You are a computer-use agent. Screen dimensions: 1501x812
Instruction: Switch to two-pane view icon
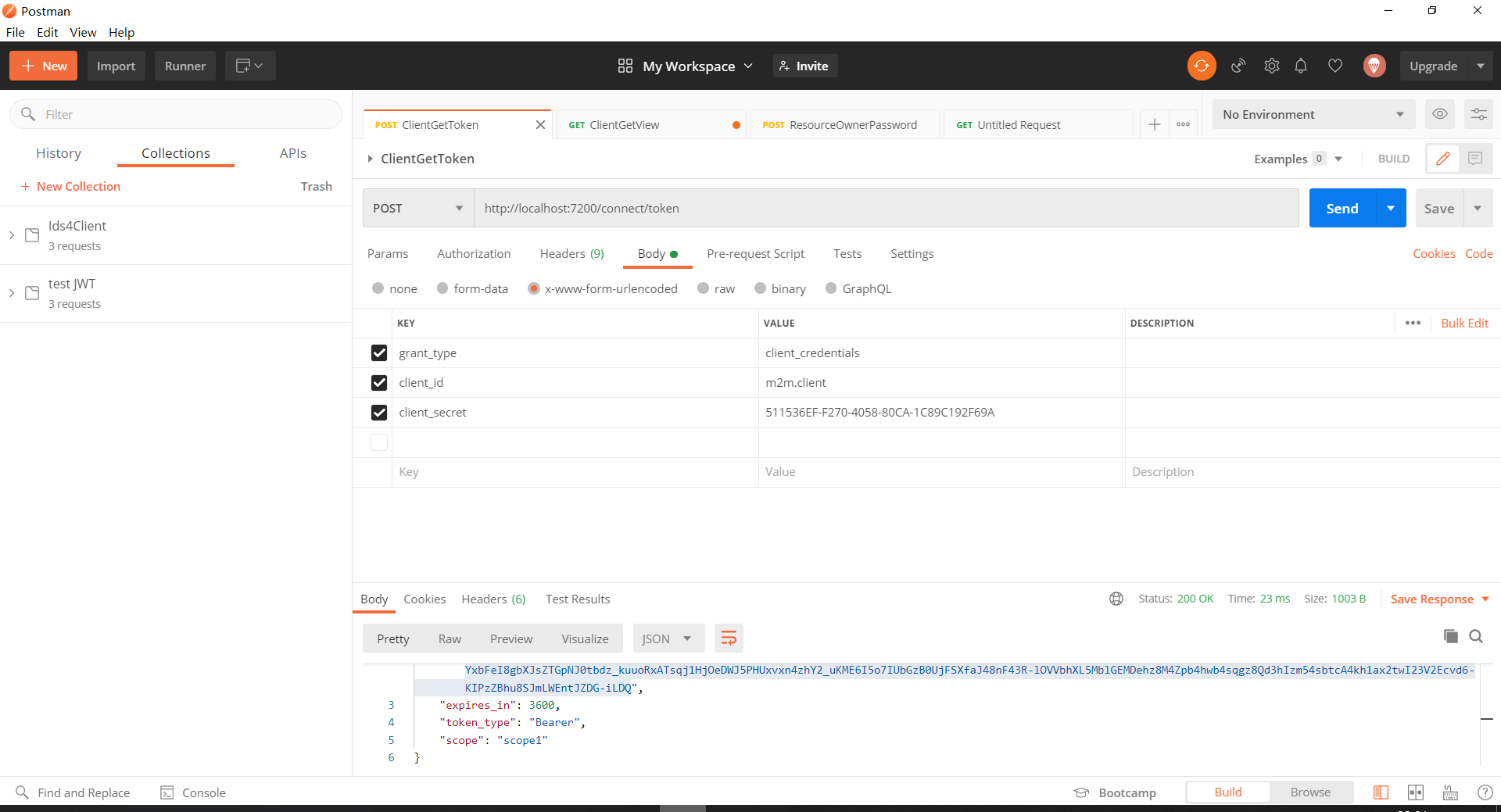point(1416,792)
